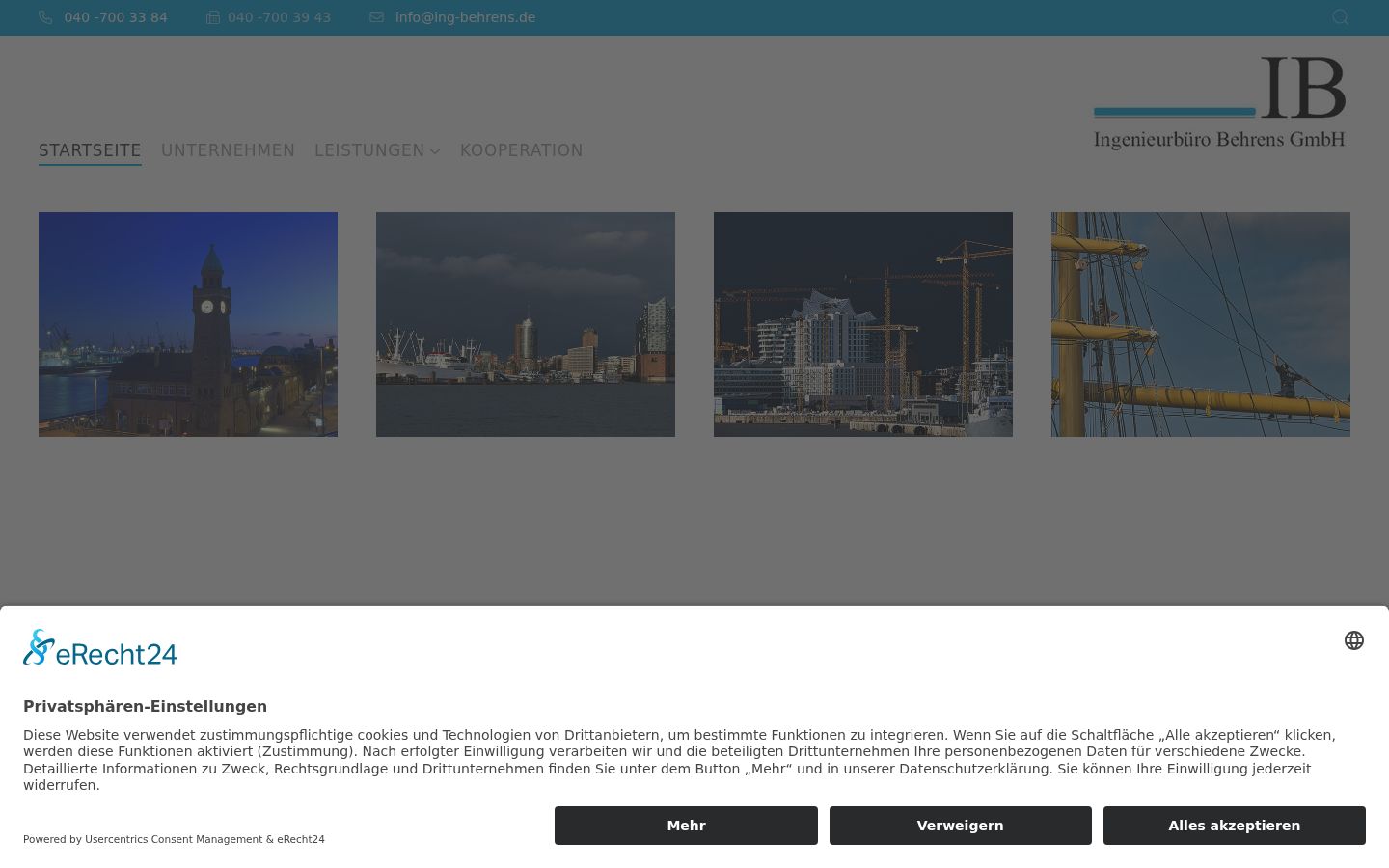The height and width of the screenshot is (868, 1389).
Task: Click fax number 040 -700 39 43
Action: point(279,17)
